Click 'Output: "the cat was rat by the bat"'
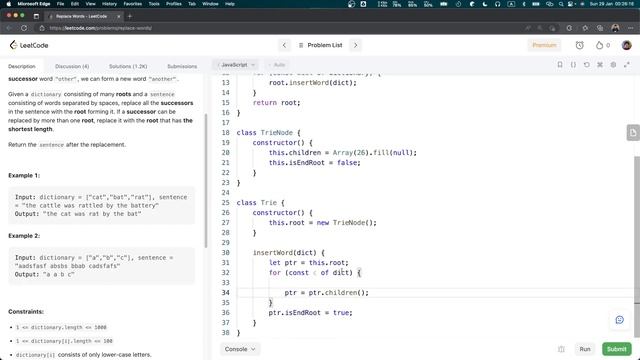The image size is (640, 360). pyautogui.click(x=78, y=214)
